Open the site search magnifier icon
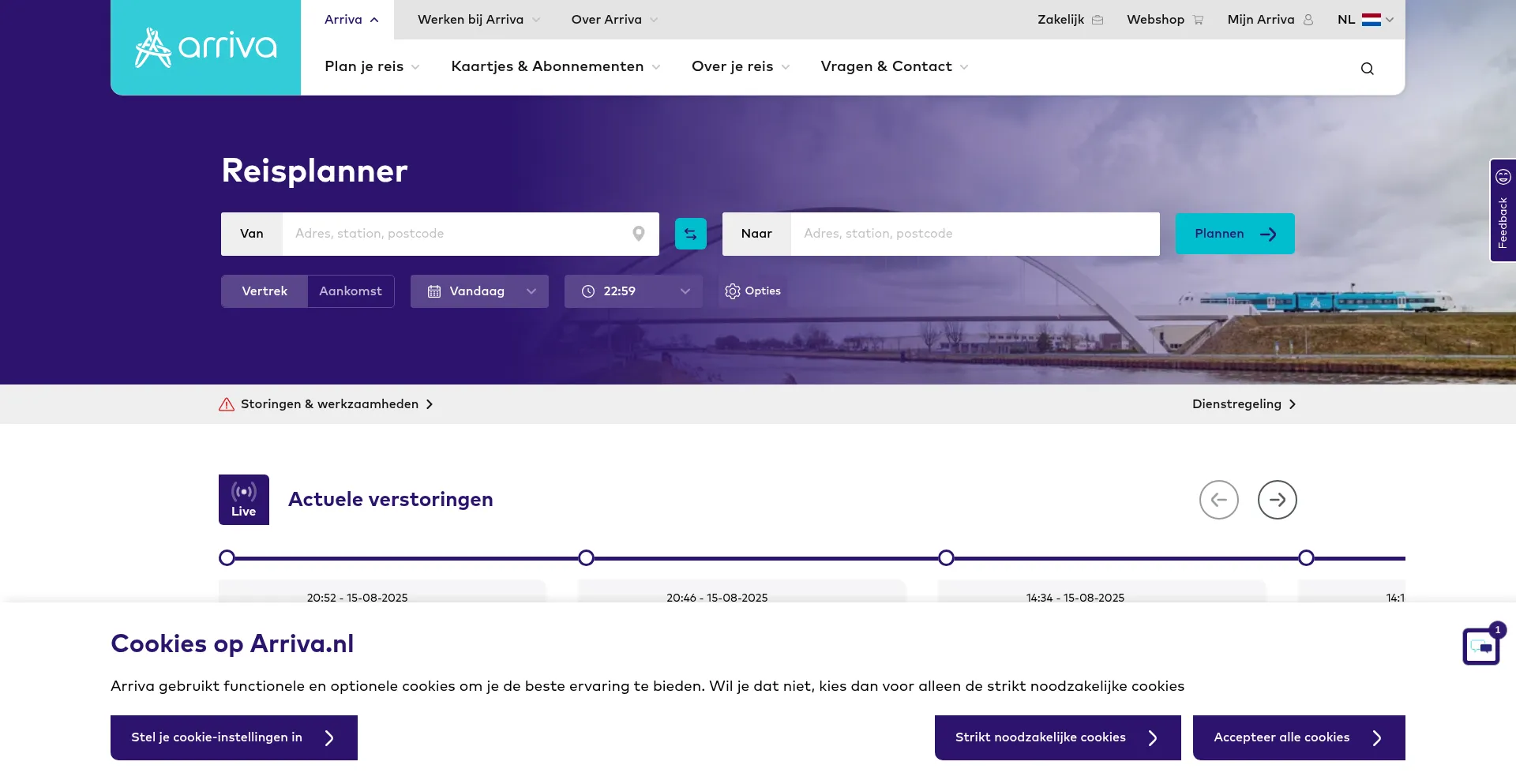The height and width of the screenshot is (784, 1516). [1368, 69]
